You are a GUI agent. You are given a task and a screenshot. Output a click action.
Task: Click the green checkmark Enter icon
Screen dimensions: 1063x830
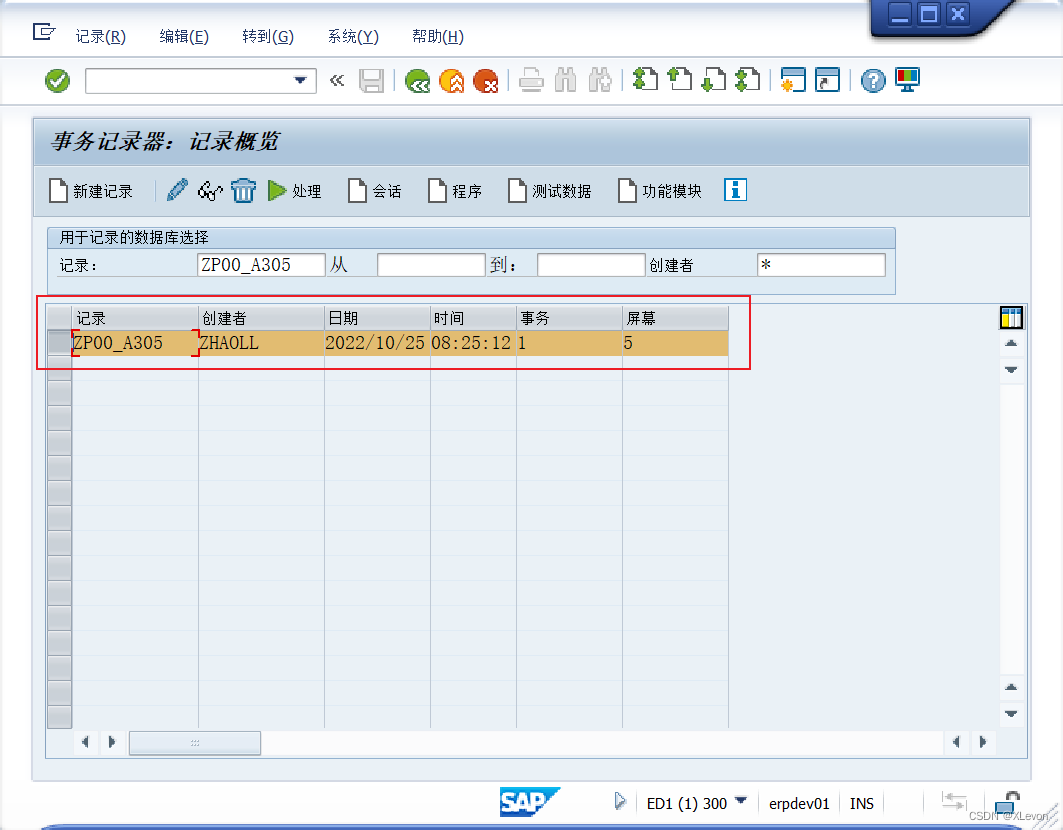57,81
